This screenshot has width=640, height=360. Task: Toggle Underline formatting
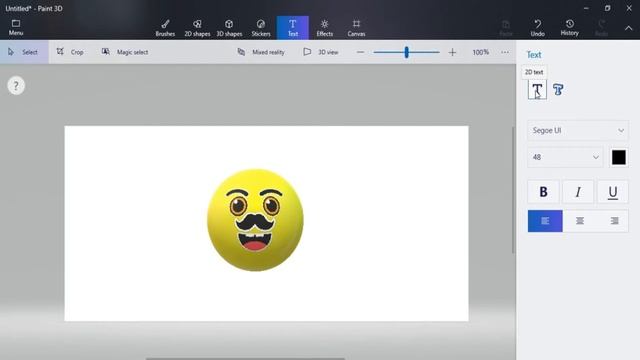click(x=613, y=191)
